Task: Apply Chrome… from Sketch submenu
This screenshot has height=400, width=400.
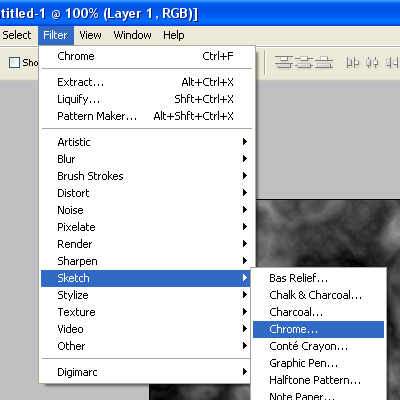Action: (x=318, y=329)
